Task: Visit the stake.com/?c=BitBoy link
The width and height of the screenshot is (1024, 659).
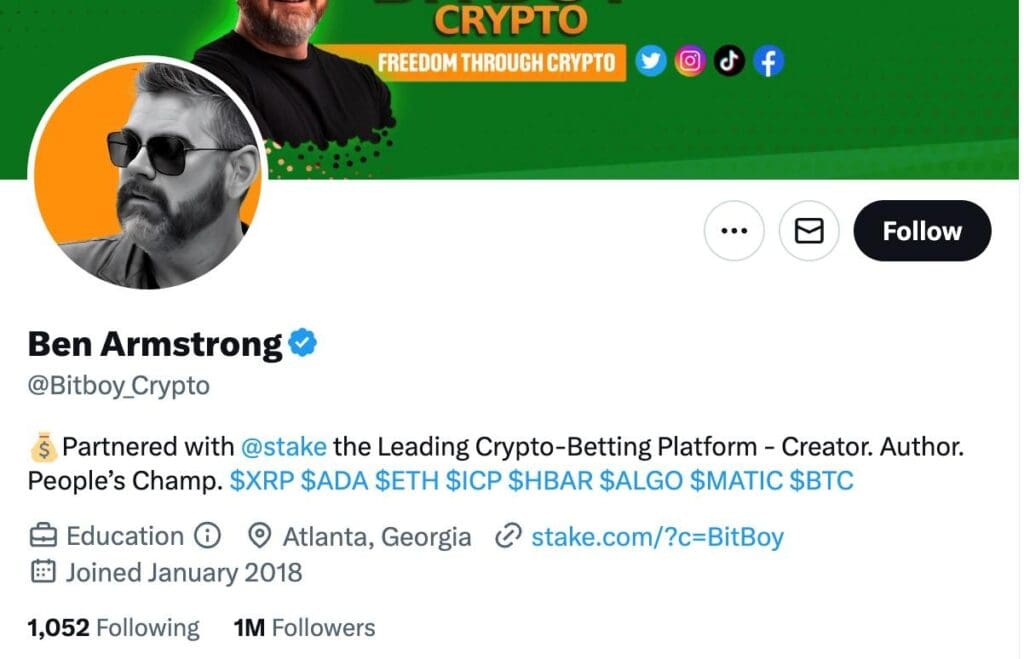Action: [x=656, y=537]
